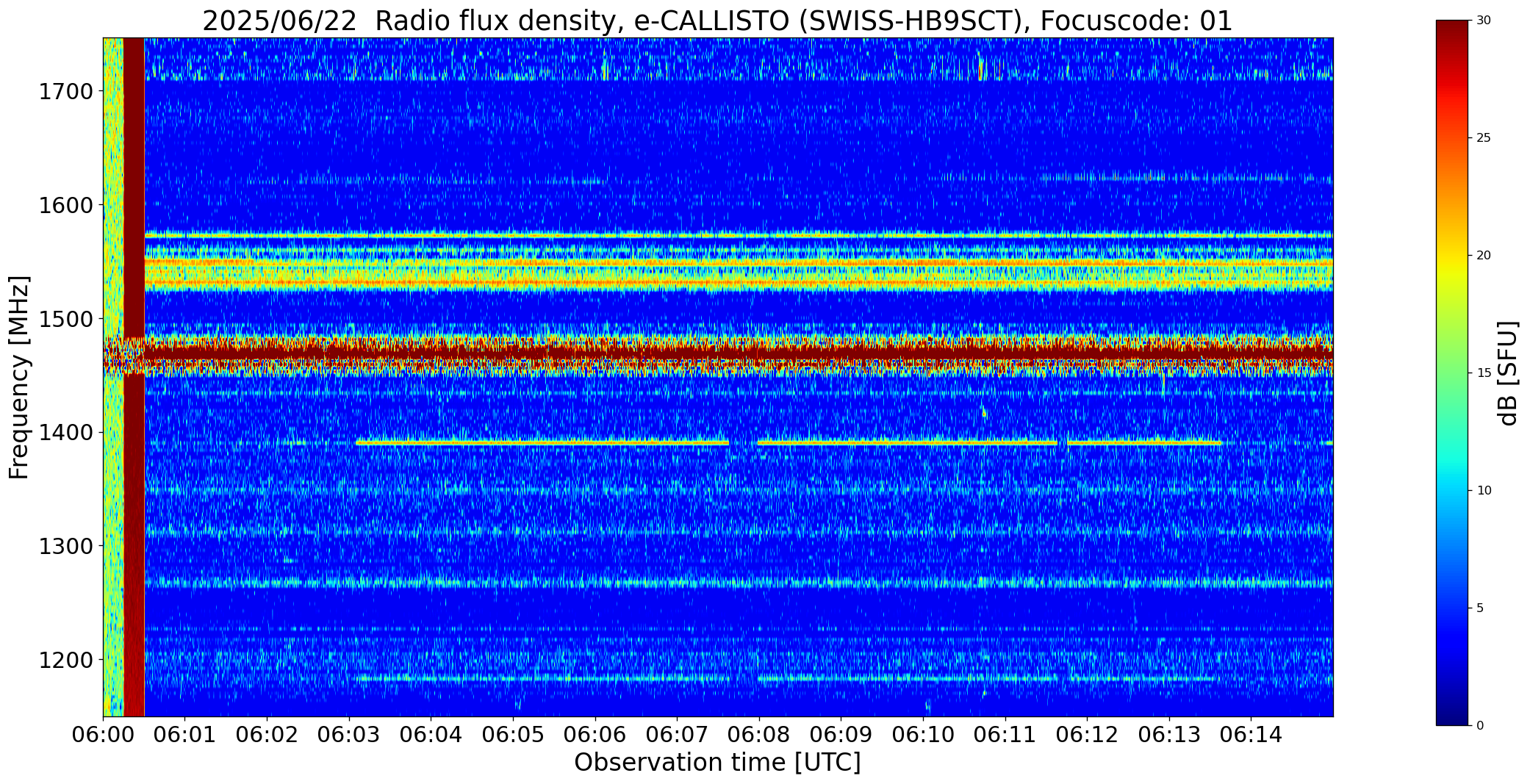Click the 'dB [SFU]' colorbar label
The width and height of the screenshot is (1530, 784).
(1507, 373)
